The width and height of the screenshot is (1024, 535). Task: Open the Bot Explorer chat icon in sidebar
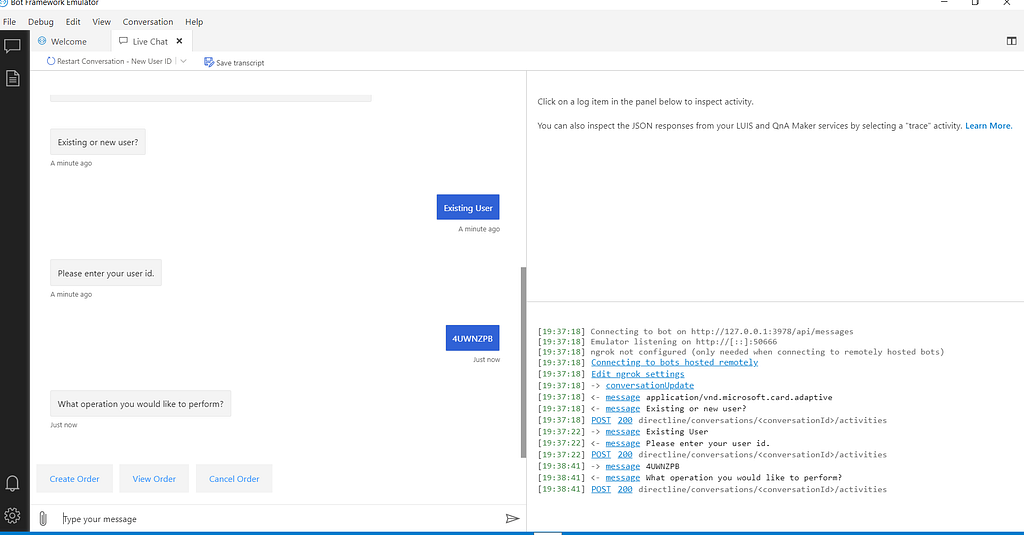[x=12, y=46]
